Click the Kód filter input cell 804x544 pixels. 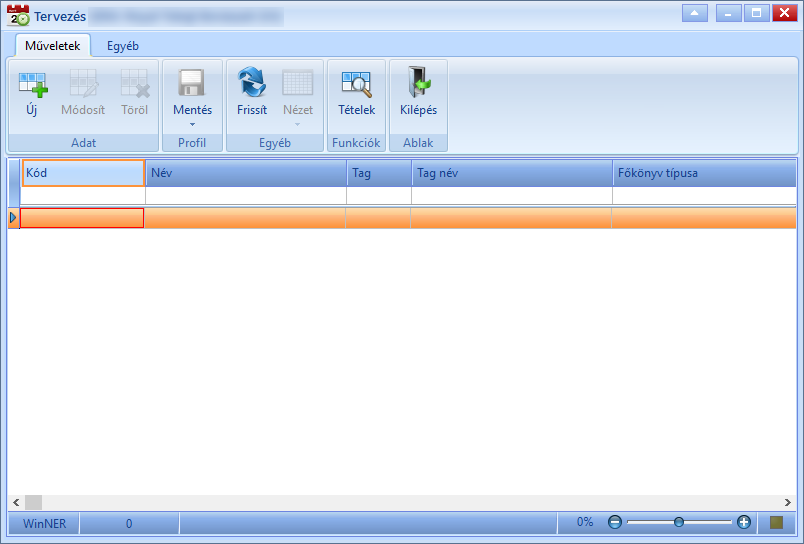tap(83, 195)
